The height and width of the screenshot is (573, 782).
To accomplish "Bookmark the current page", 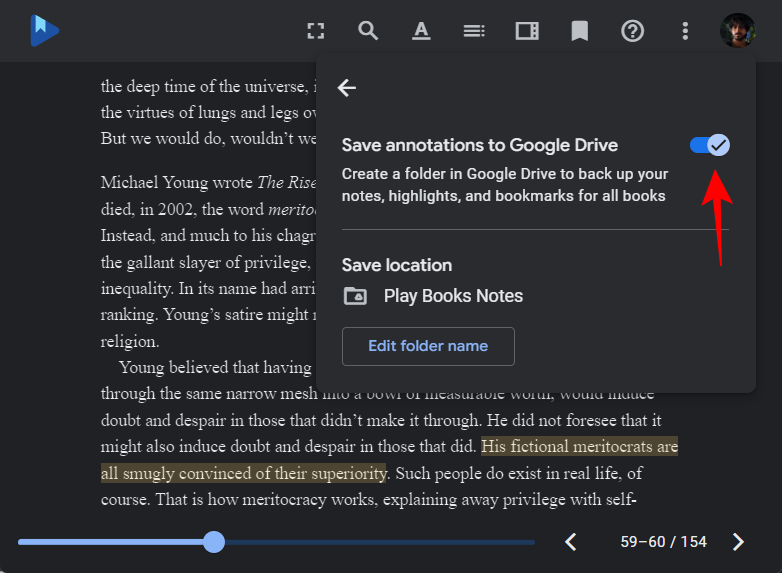I will [580, 31].
